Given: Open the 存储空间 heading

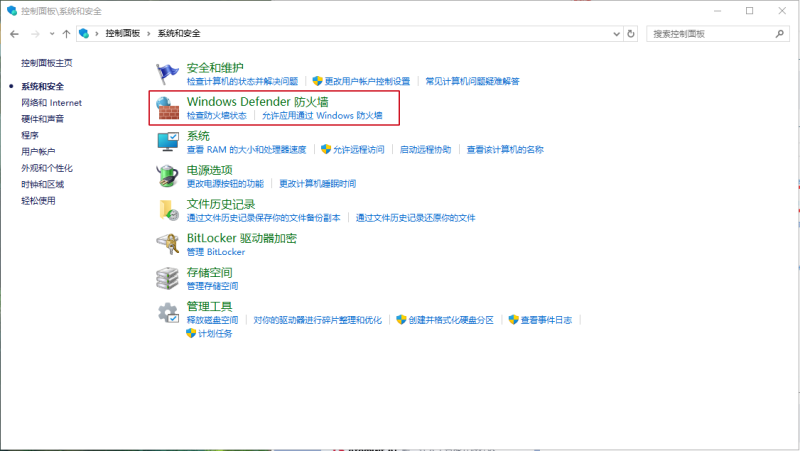Looking at the screenshot, I should point(209,272).
